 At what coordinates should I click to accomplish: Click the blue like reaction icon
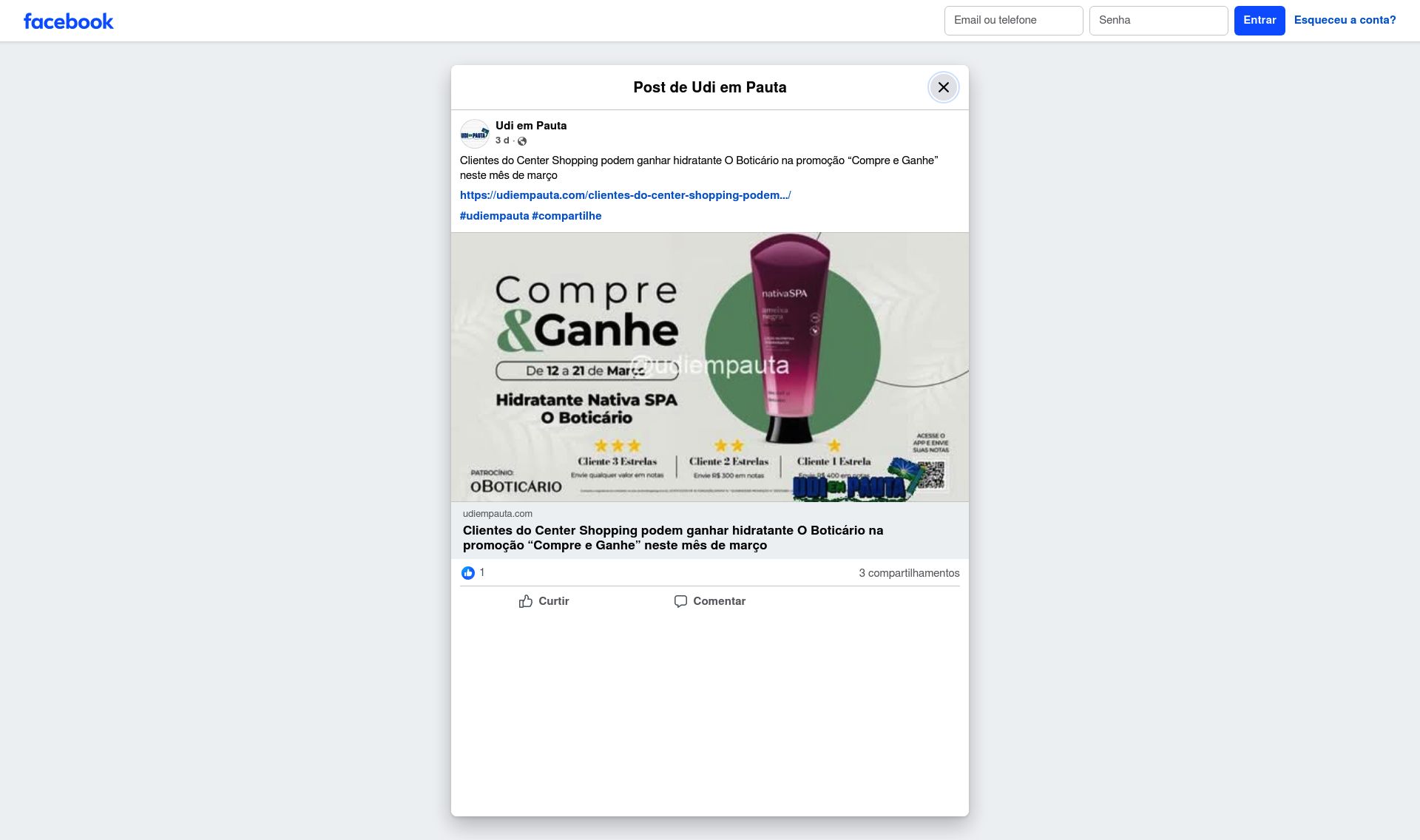(x=468, y=573)
